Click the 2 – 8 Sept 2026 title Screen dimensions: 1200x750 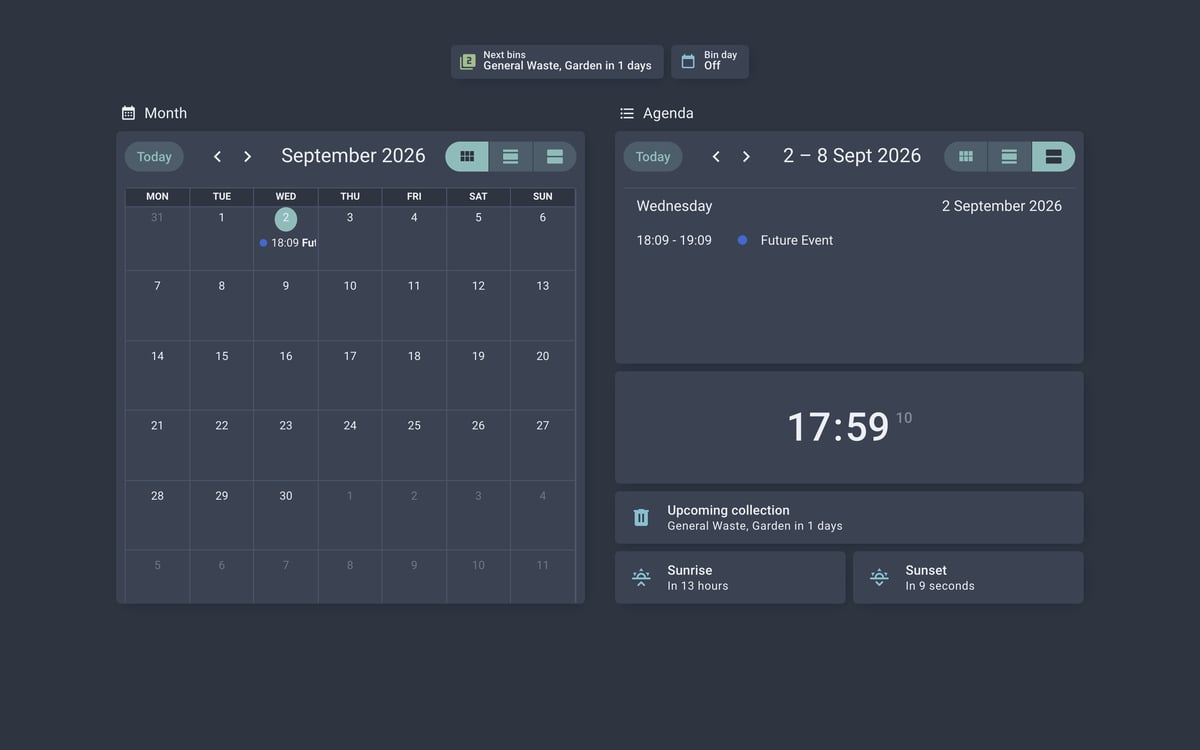(x=852, y=156)
